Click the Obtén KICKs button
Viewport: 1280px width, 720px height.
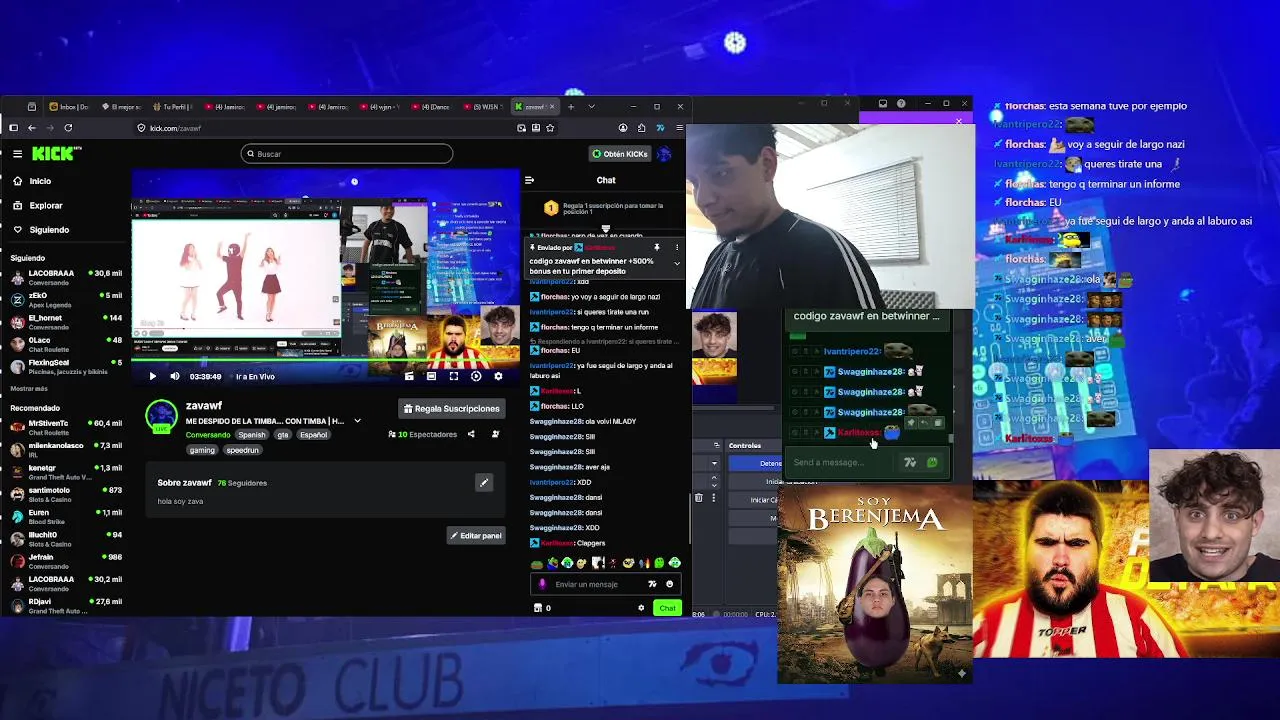(x=620, y=154)
